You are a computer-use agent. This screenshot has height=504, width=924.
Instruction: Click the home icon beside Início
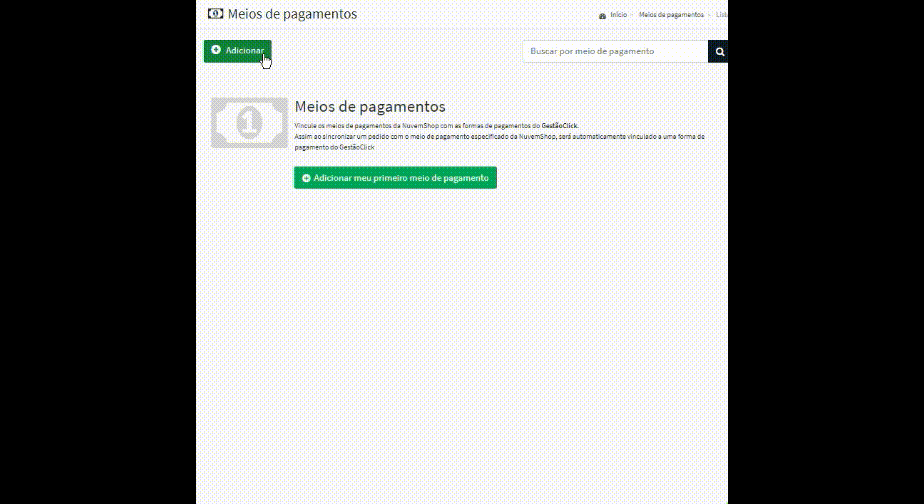tap(602, 16)
